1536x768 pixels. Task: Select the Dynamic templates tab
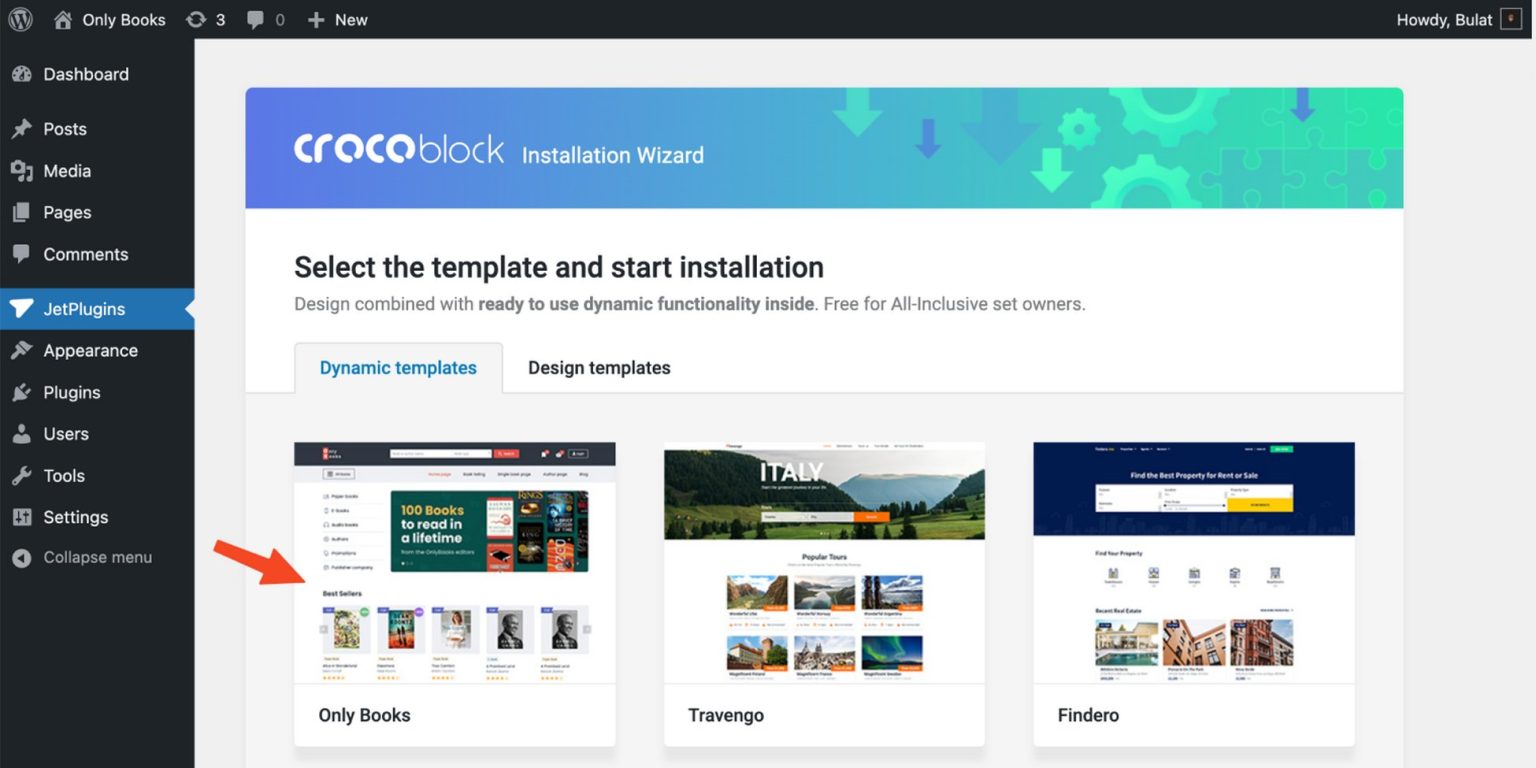tap(398, 368)
